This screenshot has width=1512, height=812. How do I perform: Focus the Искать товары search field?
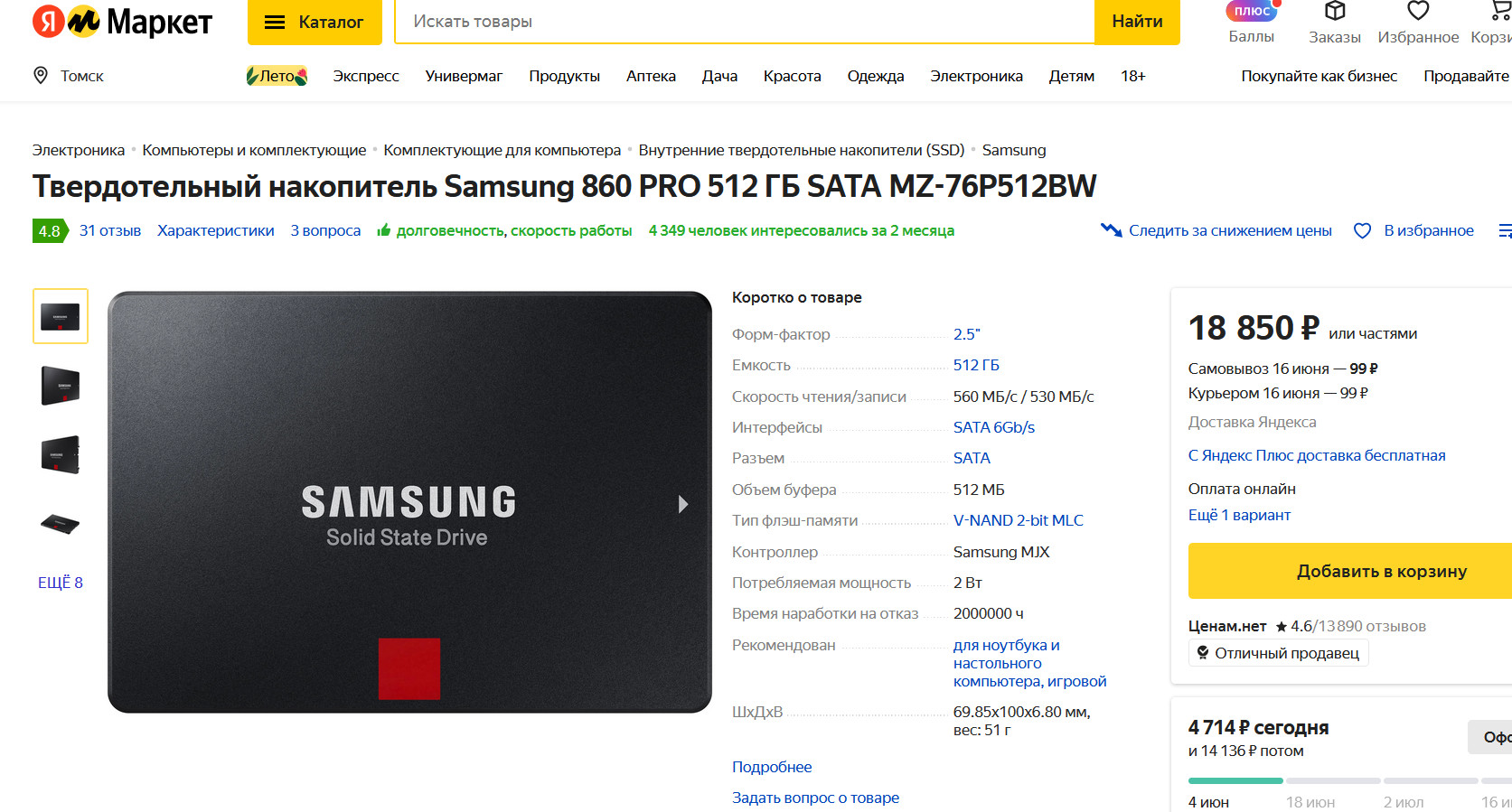pos(743,22)
